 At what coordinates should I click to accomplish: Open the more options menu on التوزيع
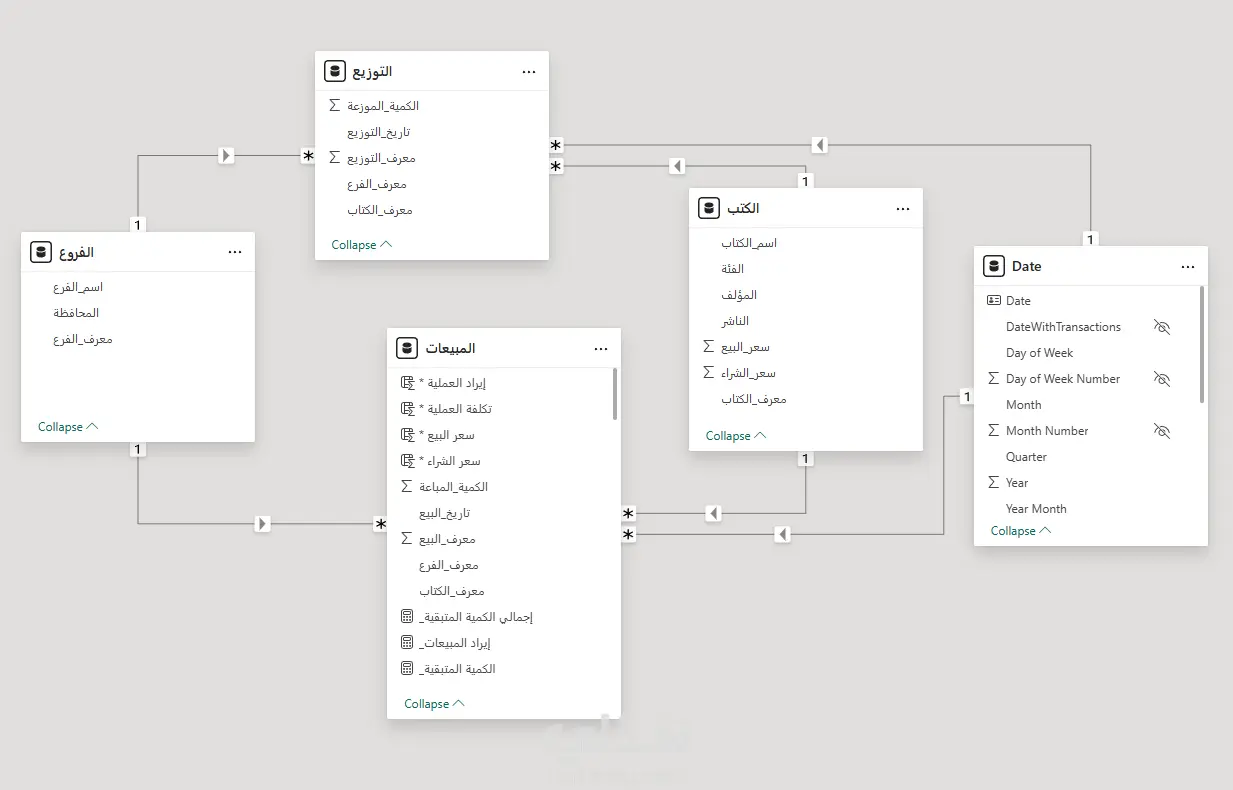click(529, 72)
